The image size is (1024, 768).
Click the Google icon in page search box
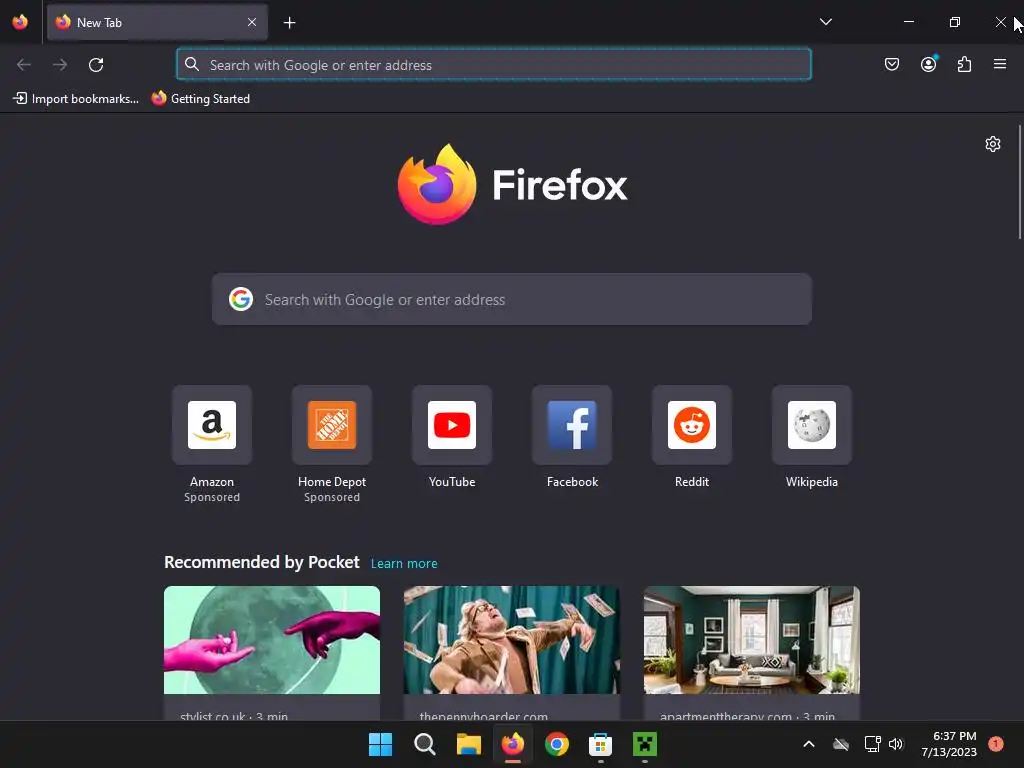(x=241, y=299)
